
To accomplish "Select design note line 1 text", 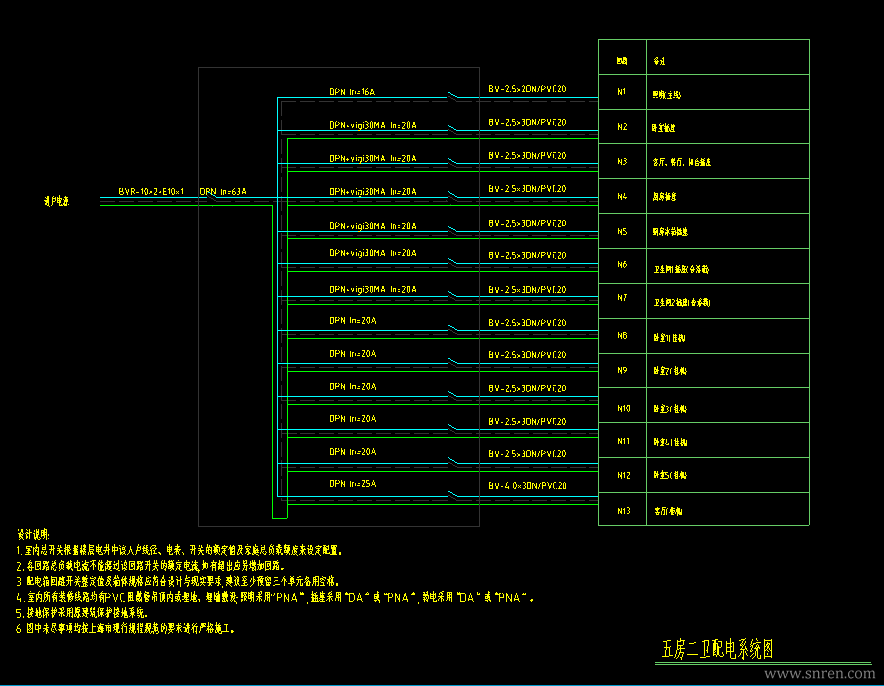I will click(179, 550).
